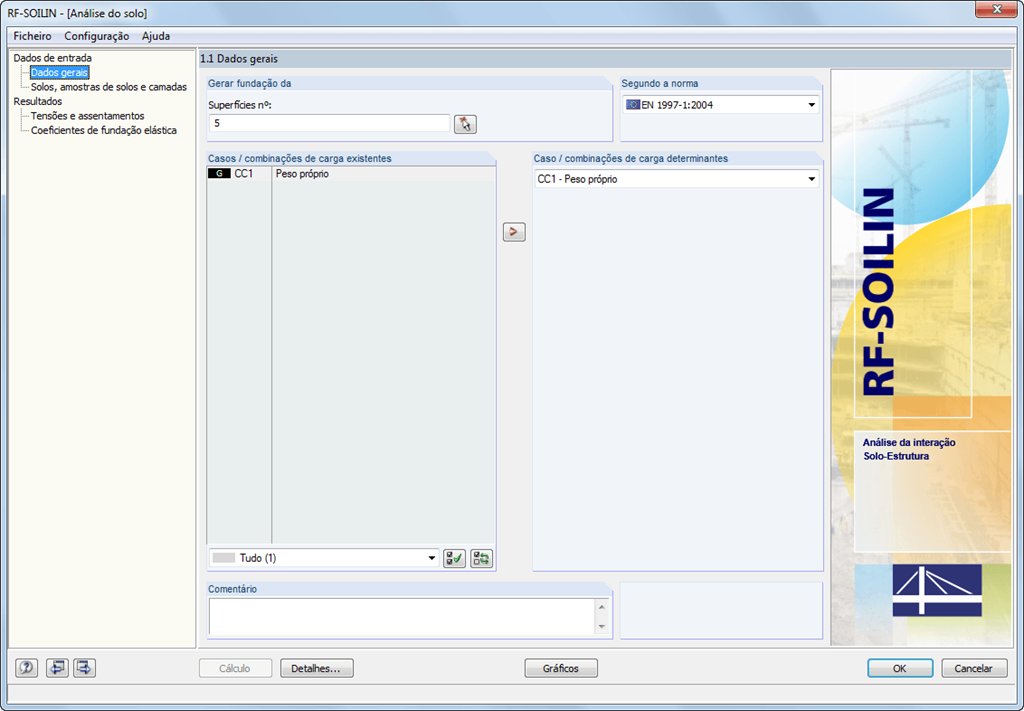Open the Tudo (1) filter dropdown
Viewport: 1024px width, 711px height.
pyautogui.click(x=324, y=558)
